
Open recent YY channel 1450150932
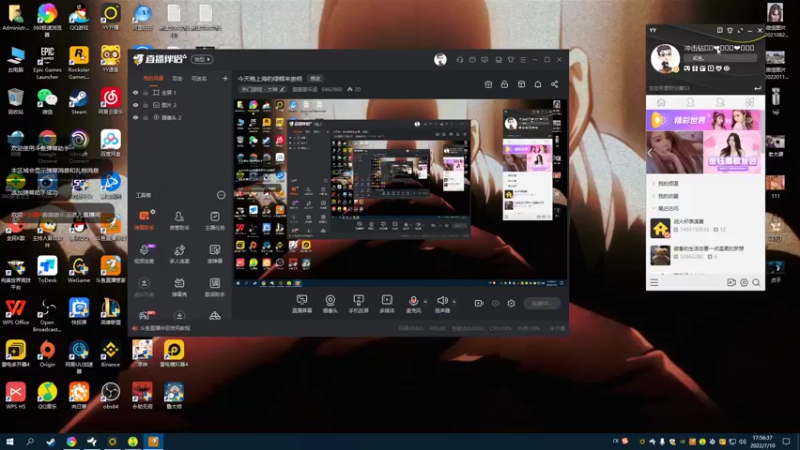pos(706,228)
